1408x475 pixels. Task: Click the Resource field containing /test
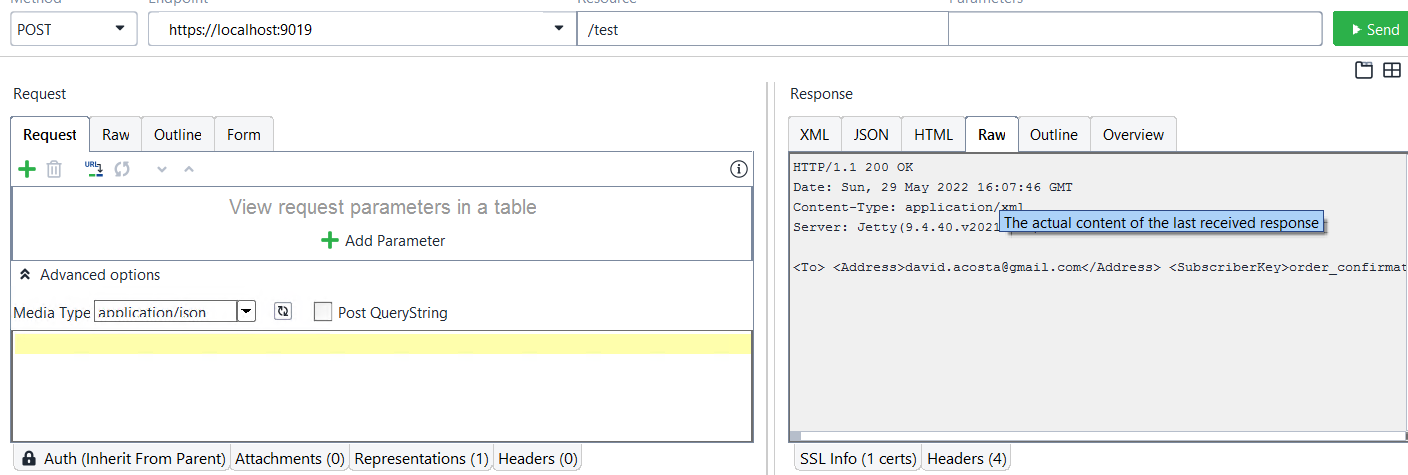coord(762,30)
